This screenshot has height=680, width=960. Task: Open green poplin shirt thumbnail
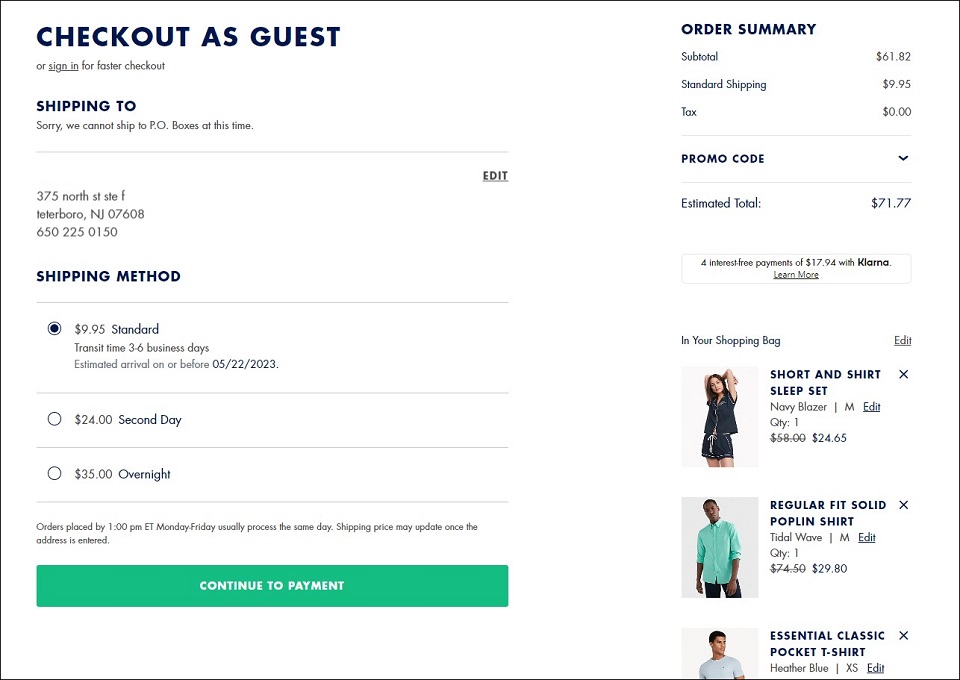[x=719, y=547]
